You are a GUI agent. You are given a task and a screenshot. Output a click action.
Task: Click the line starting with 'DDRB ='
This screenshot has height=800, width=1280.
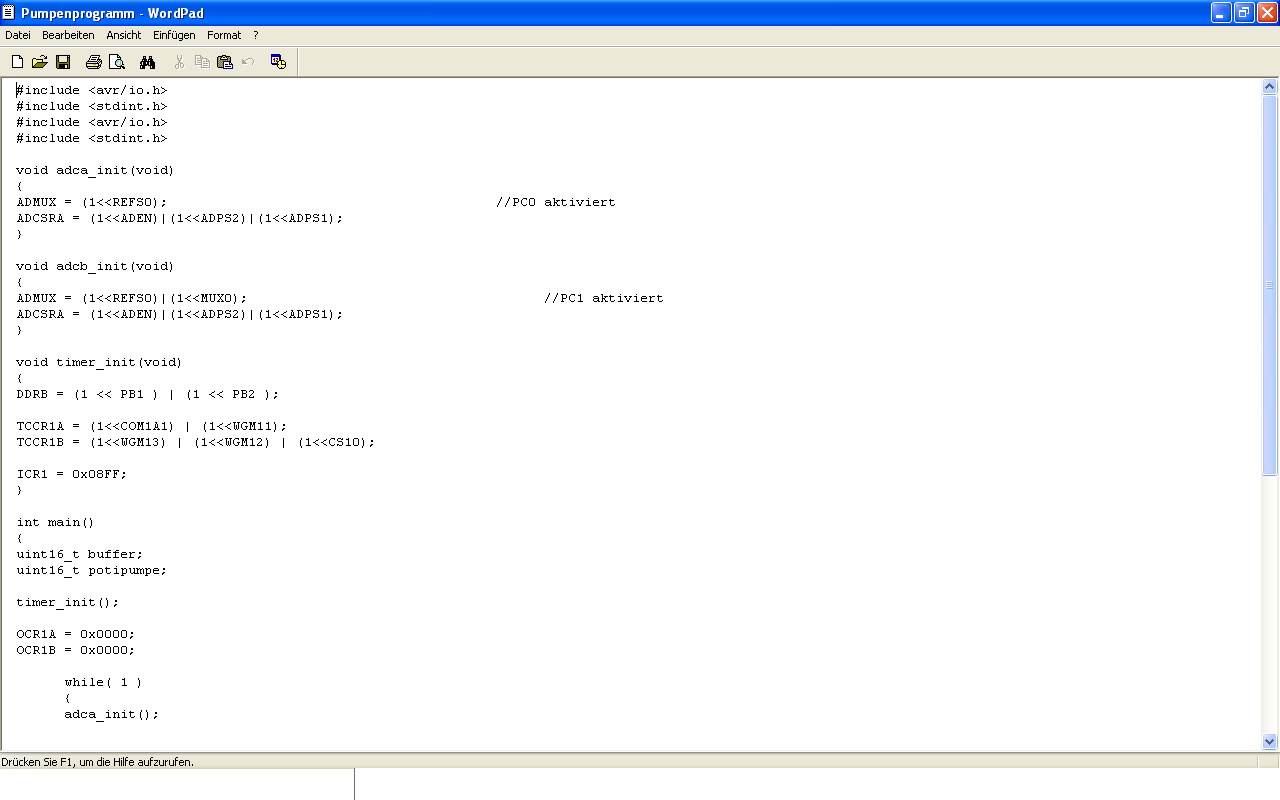coord(148,394)
